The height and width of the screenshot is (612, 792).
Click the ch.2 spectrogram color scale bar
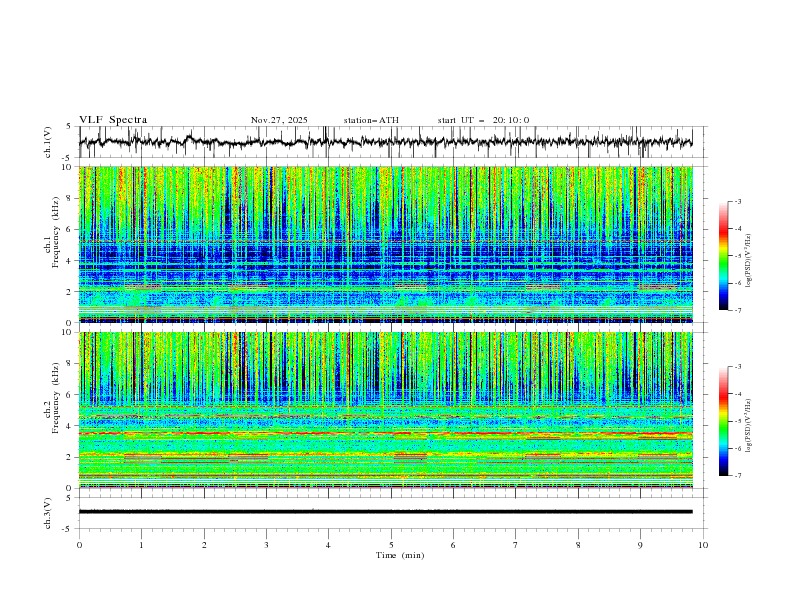(x=723, y=421)
